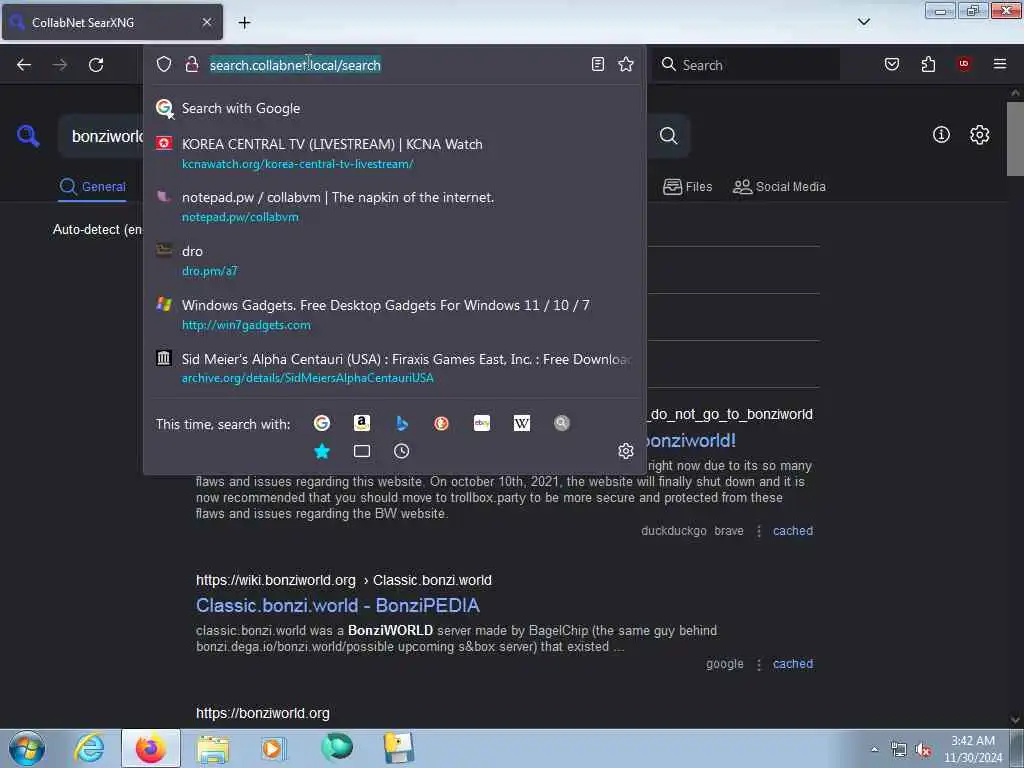Search this time with Bing icon
1024x768 pixels.
[x=402, y=423]
